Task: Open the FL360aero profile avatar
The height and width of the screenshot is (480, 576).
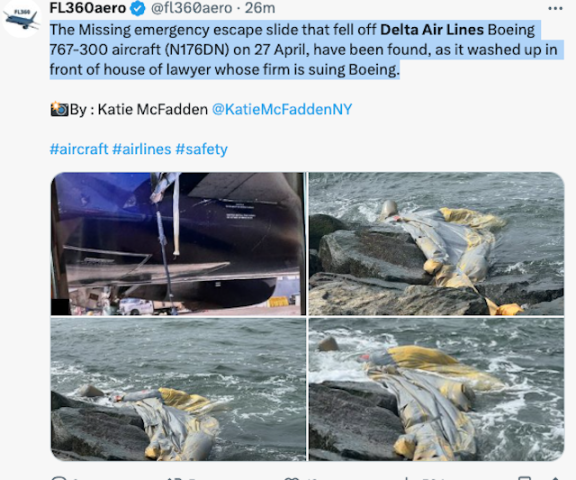Action: (21, 18)
